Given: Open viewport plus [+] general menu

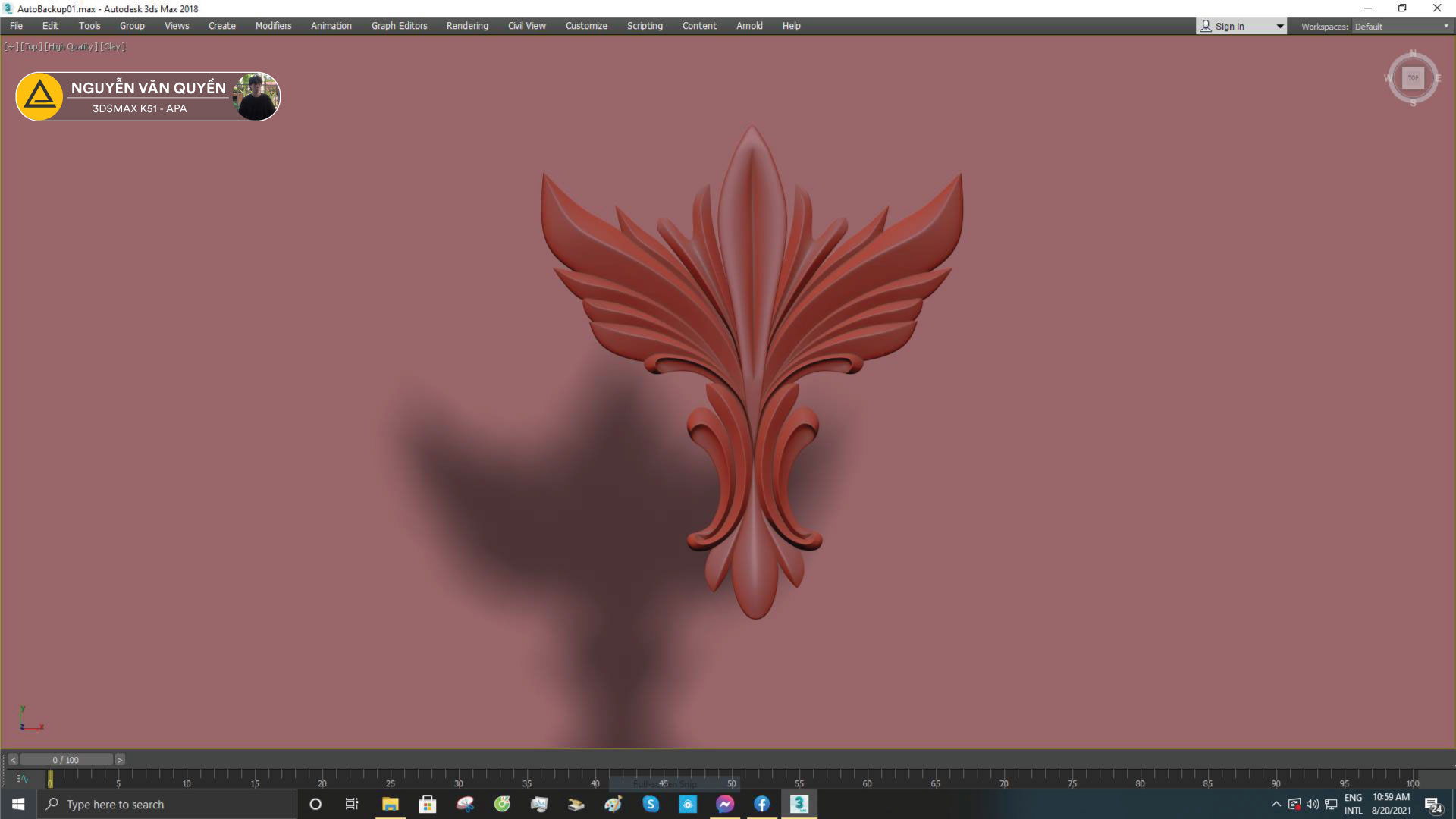Looking at the screenshot, I should pyautogui.click(x=11, y=47).
